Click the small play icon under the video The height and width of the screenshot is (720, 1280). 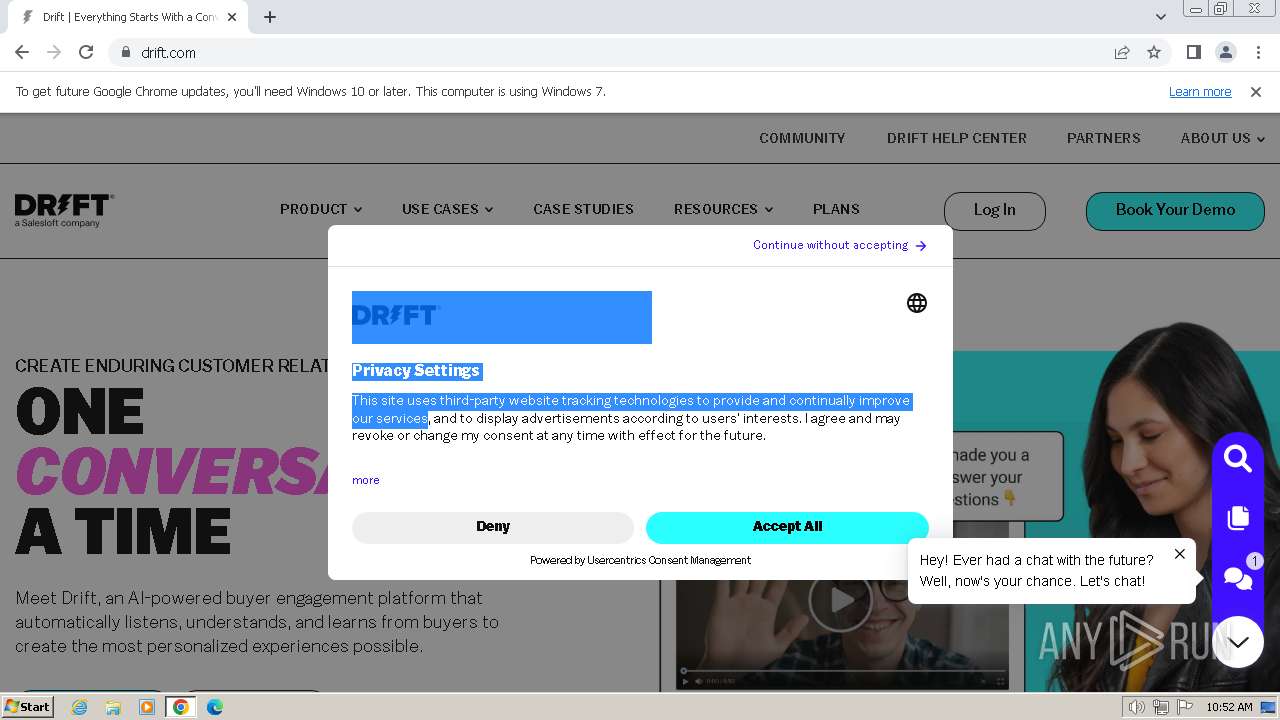(686, 682)
